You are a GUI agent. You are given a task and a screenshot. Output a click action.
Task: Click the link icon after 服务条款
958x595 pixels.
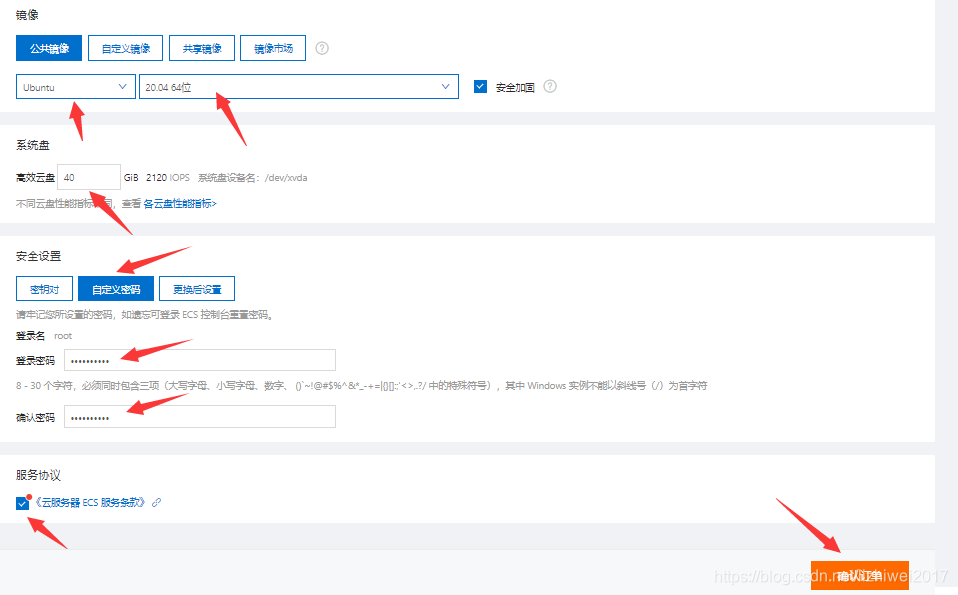pos(156,502)
